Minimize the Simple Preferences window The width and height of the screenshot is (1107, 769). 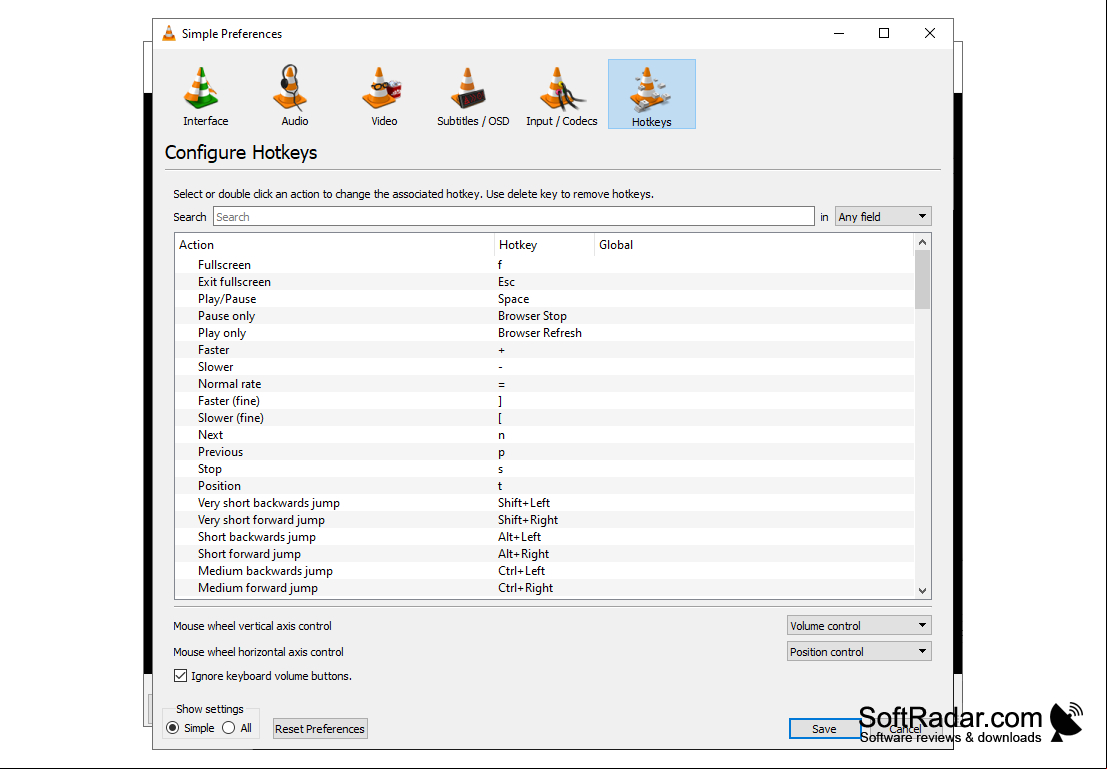pyautogui.click(x=839, y=33)
